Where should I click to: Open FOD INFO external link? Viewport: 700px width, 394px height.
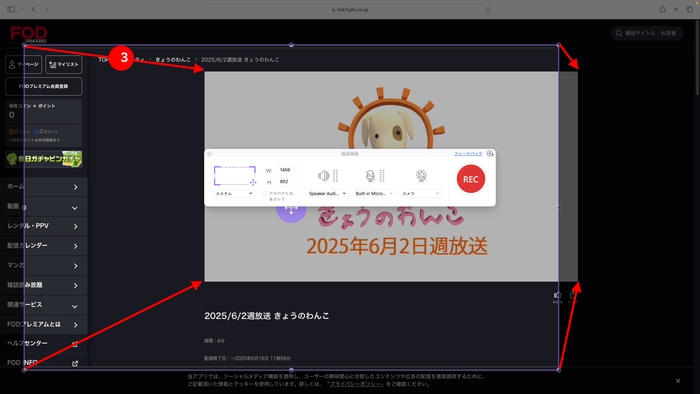pyautogui.click(x=43, y=363)
